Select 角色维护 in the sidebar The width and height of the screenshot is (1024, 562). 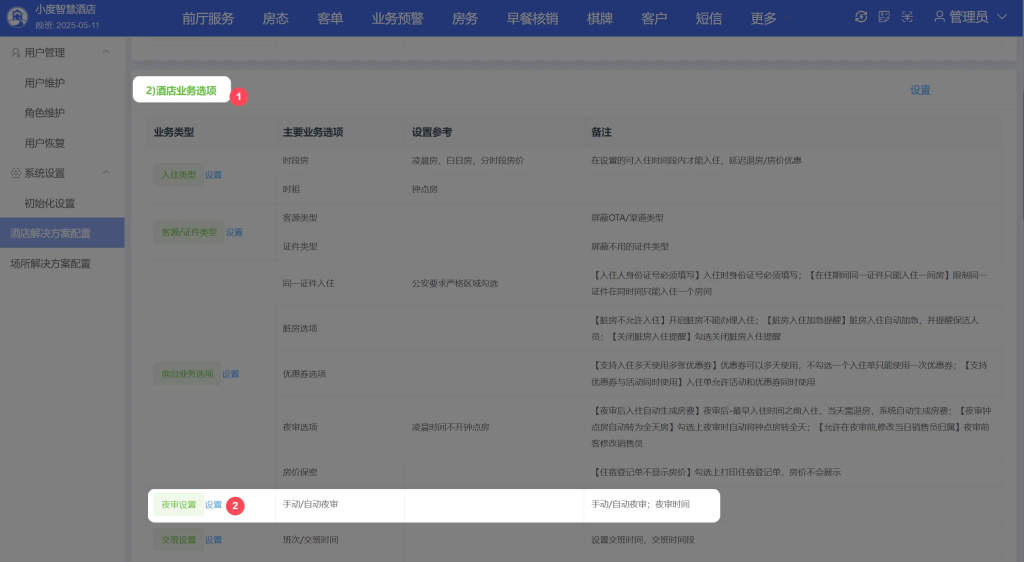45,113
